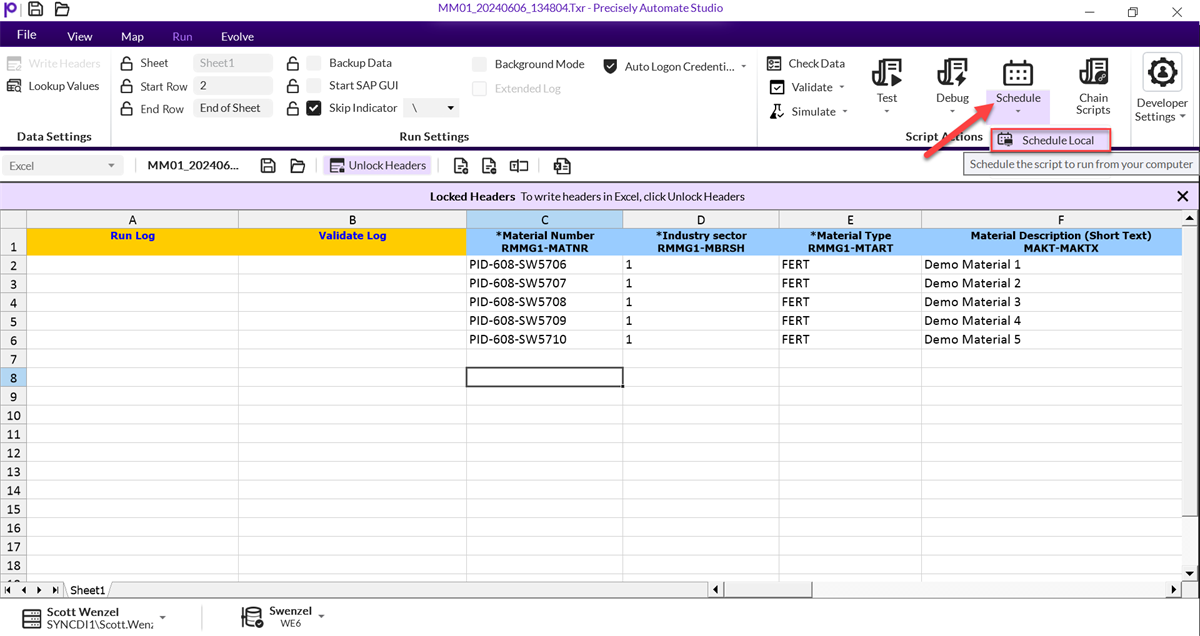The image size is (1200, 636).
Task: Toggle the lock next to Start SAP GUI
Action: 293,85
